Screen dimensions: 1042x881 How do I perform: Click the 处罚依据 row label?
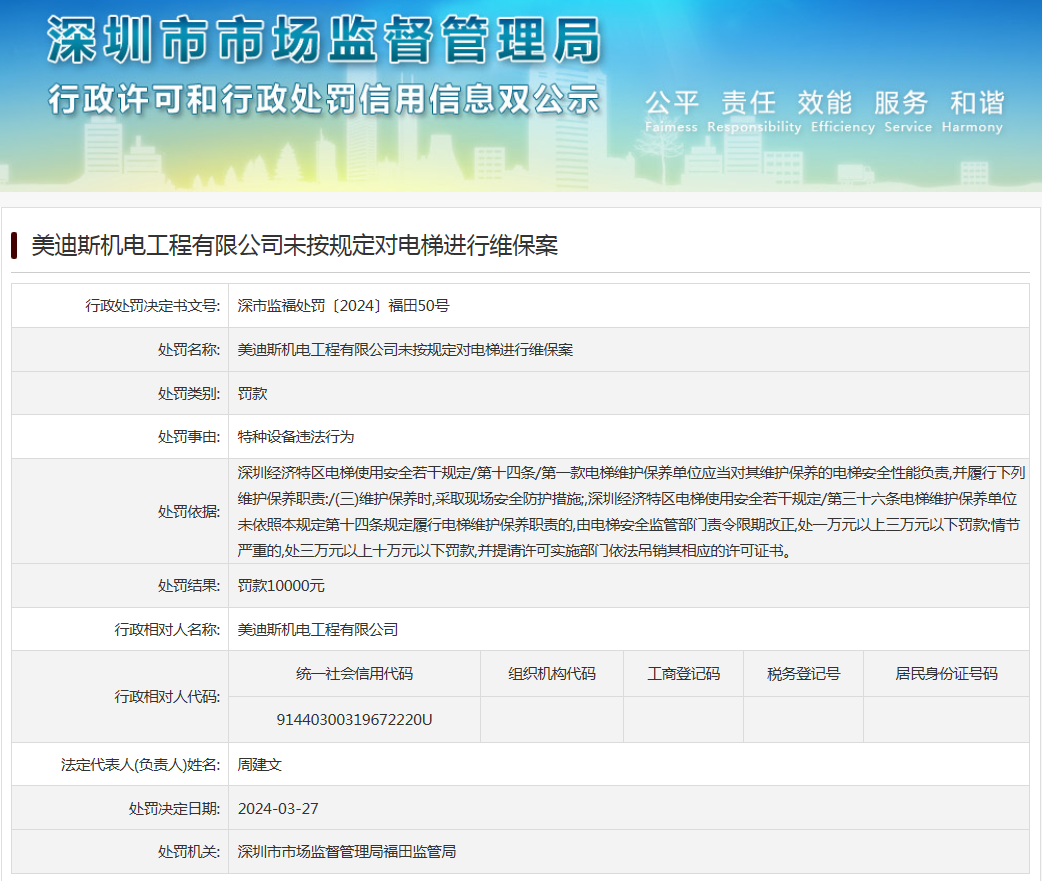pyautogui.click(x=189, y=512)
